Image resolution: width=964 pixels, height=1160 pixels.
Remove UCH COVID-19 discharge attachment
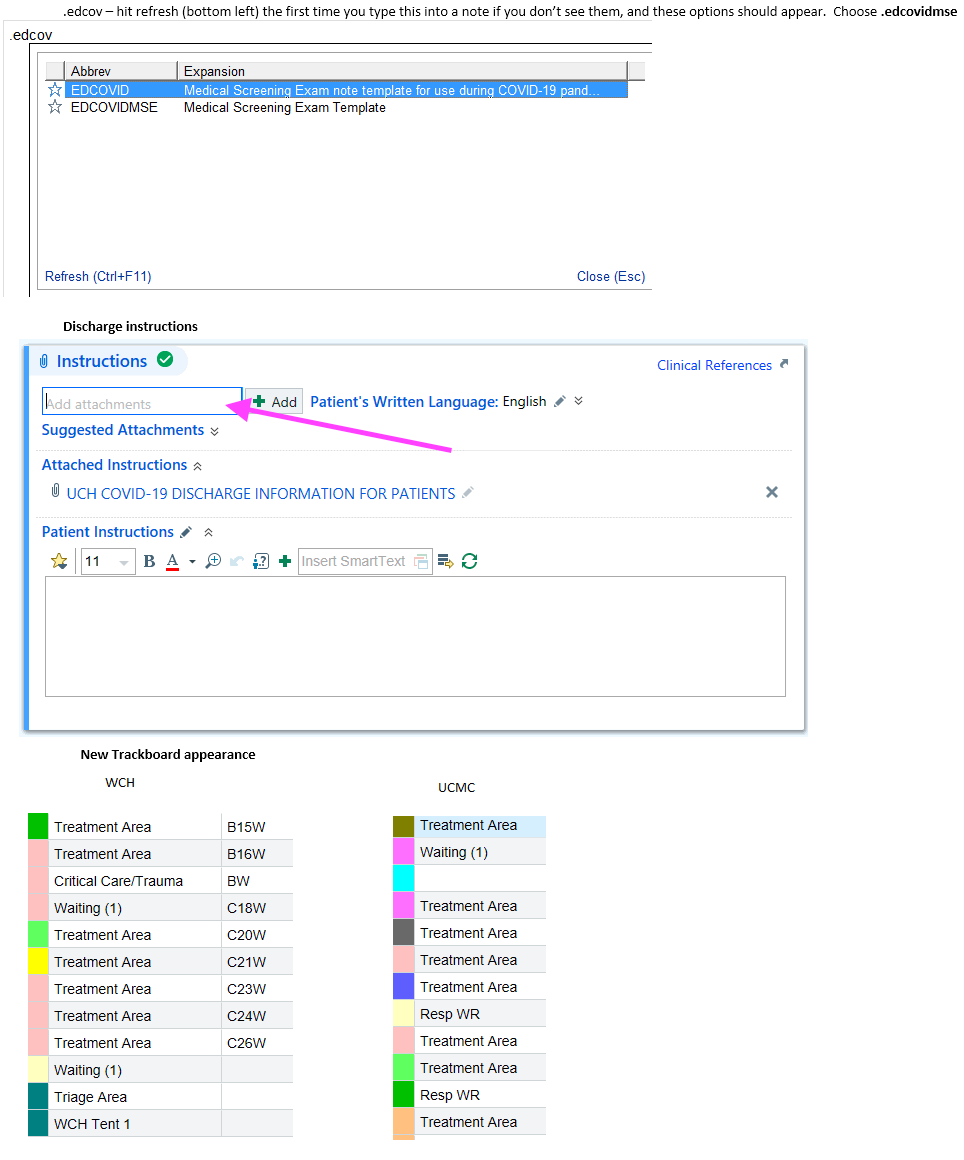[x=771, y=492]
